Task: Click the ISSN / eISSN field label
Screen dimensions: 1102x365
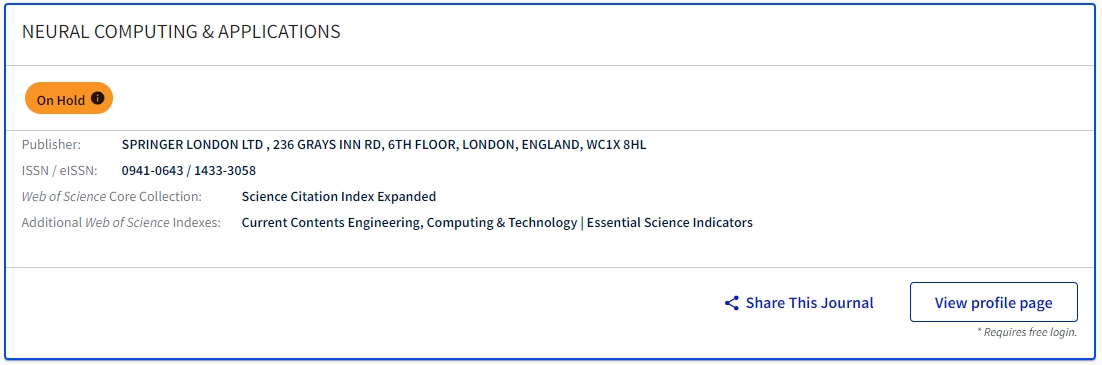Action: click(60, 171)
